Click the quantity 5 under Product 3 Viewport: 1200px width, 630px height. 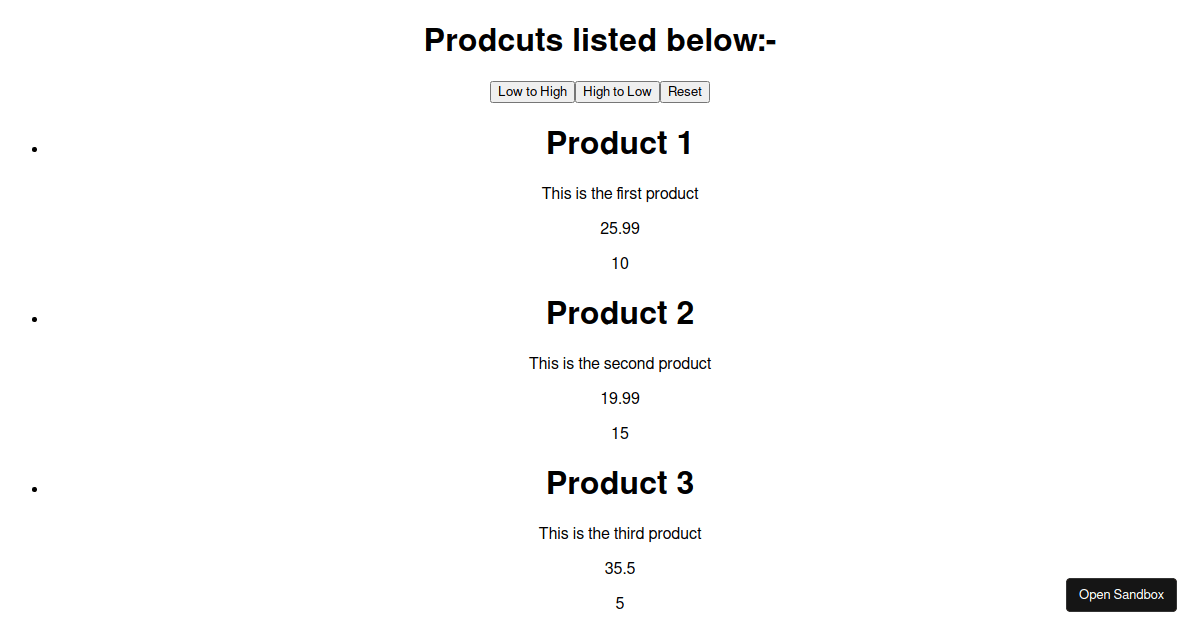tap(620, 603)
